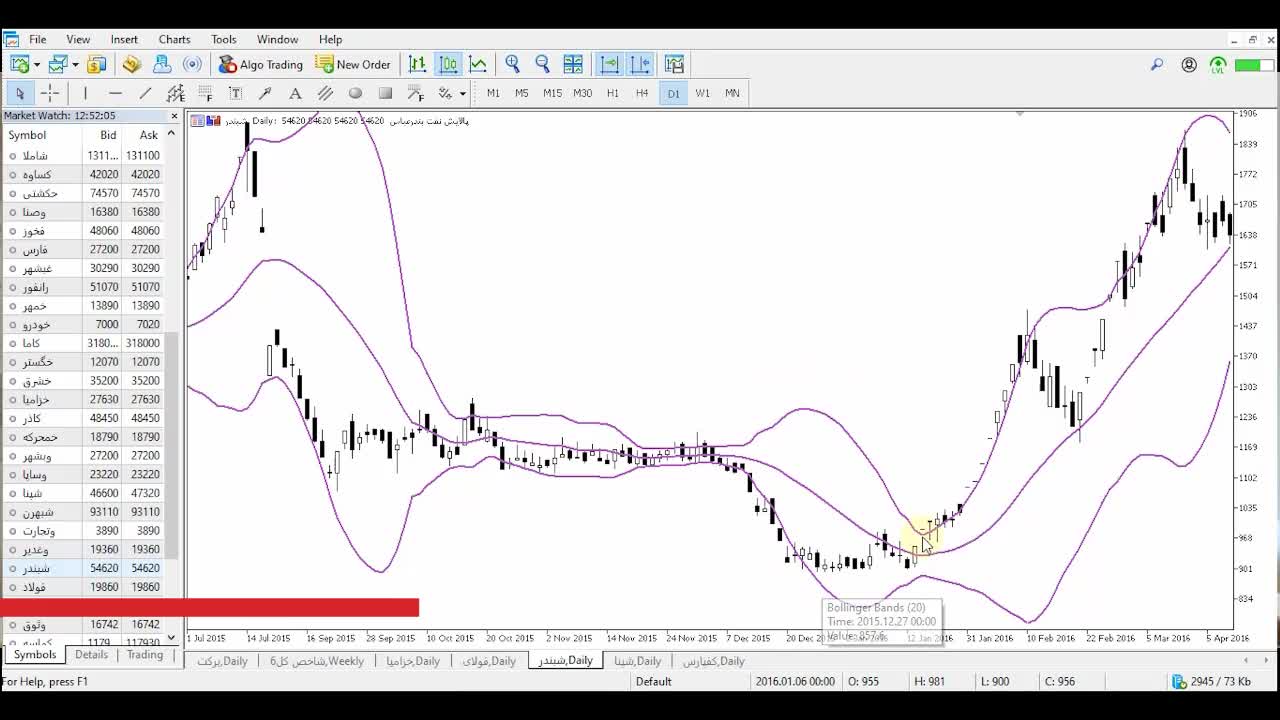
Task: Switch chart to bar chart display
Action: click(x=417, y=64)
